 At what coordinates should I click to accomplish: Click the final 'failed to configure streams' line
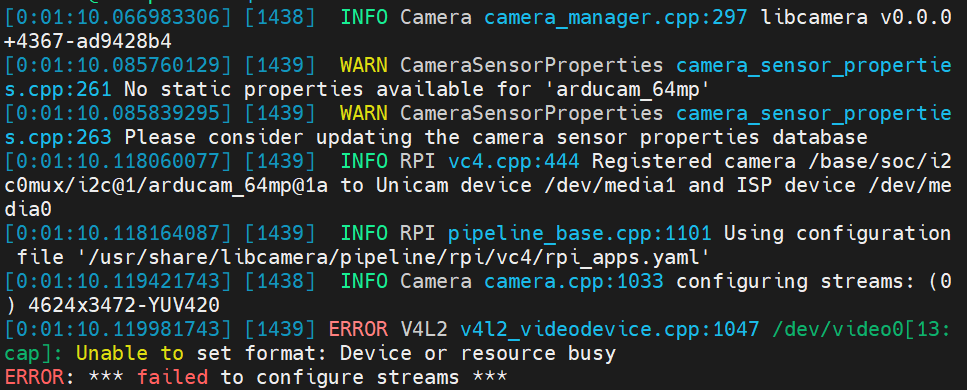pos(255,377)
